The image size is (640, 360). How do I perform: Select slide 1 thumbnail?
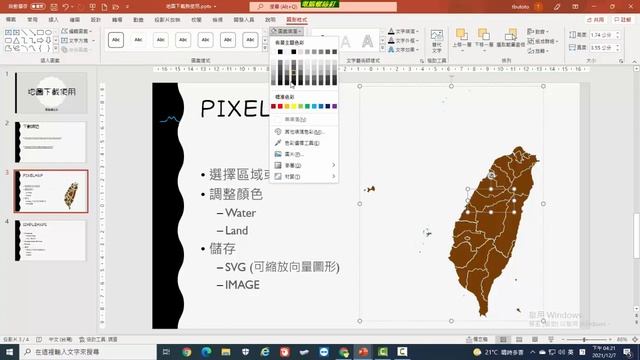pyautogui.click(x=51, y=93)
